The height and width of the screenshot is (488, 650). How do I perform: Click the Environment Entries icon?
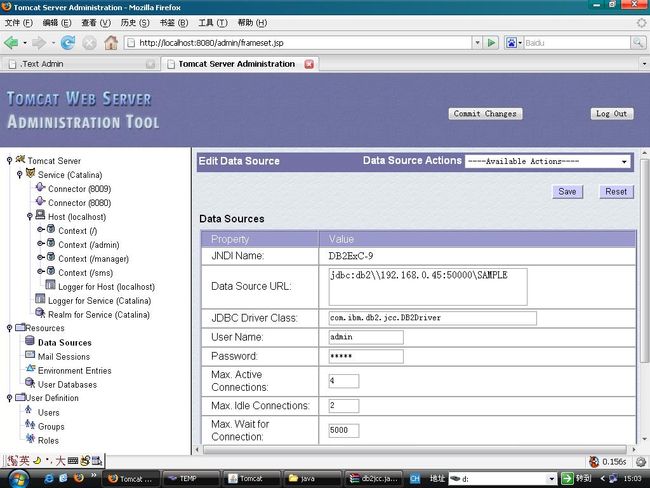pos(30,369)
